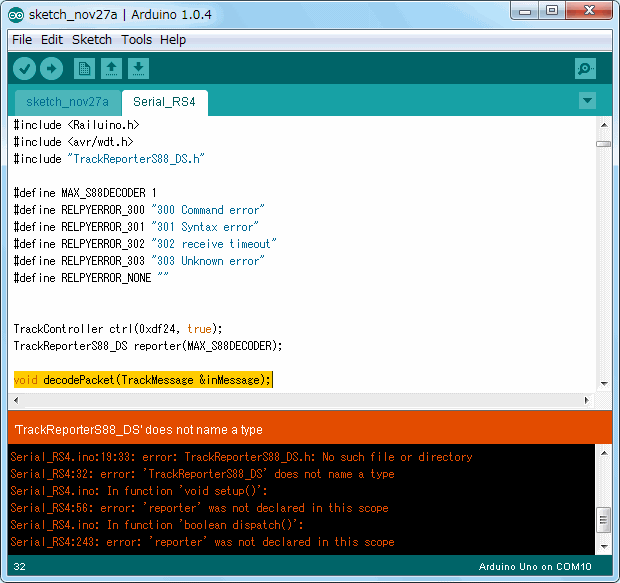Image resolution: width=620 pixels, height=583 pixels.
Task: Open the File menu
Action: click(x=22, y=40)
